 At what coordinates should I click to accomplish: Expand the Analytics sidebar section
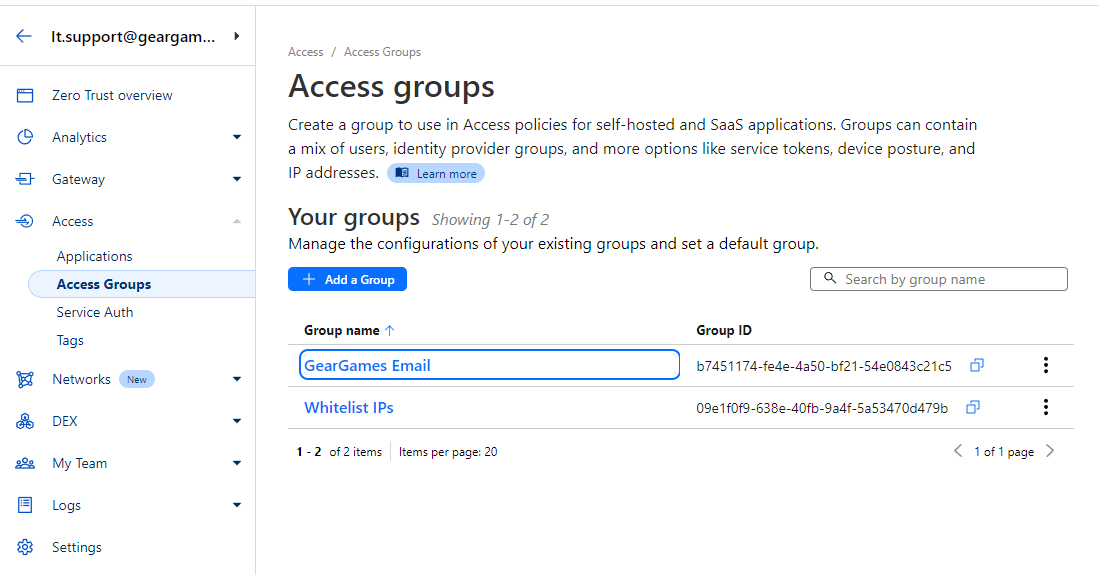click(237, 137)
